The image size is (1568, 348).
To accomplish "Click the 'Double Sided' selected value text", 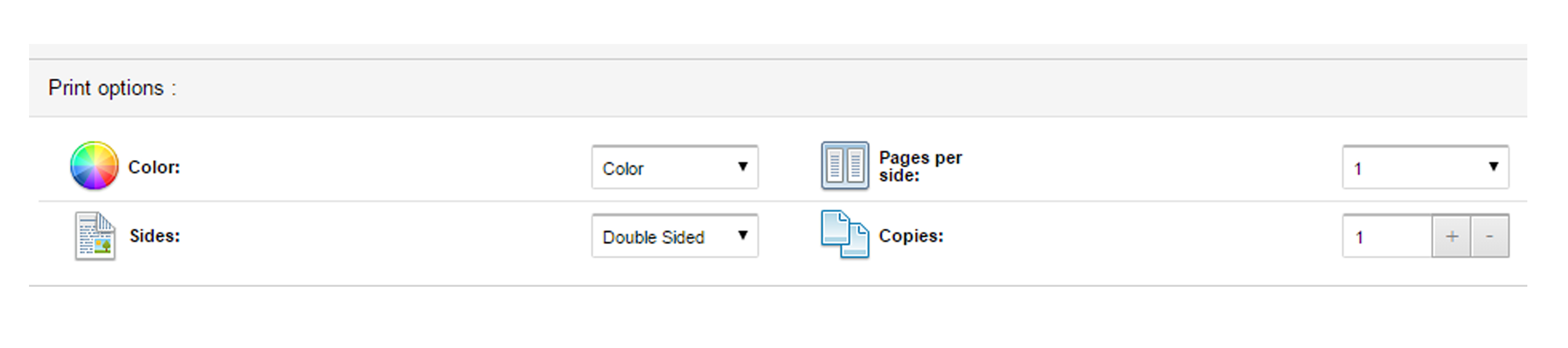I will [x=653, y=237].
